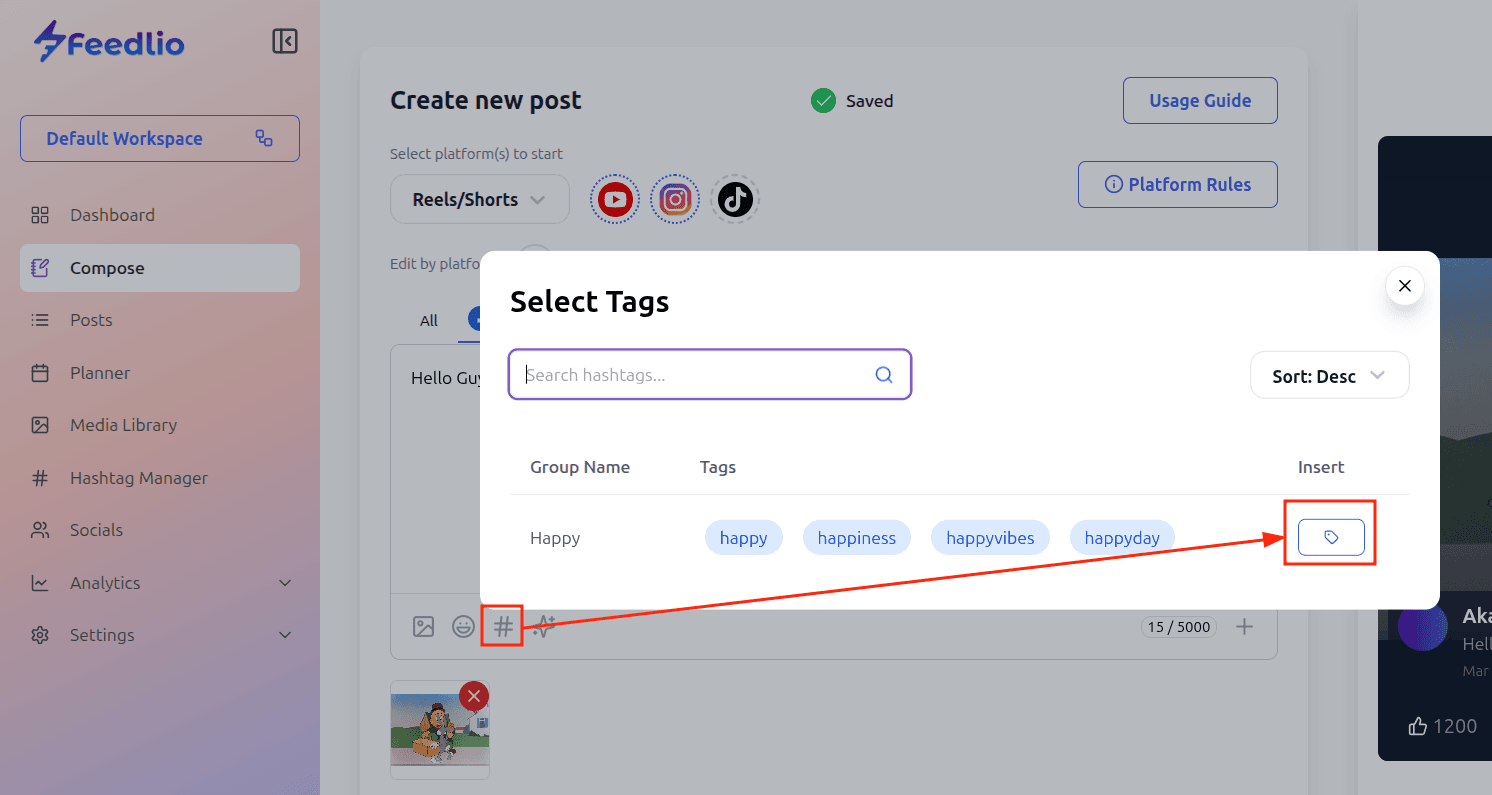The height and width of the screenshot is (795, 1492).
Task: Toggle the YouTube platform selection
Action: pyautogui.click(x=615, y=200)
